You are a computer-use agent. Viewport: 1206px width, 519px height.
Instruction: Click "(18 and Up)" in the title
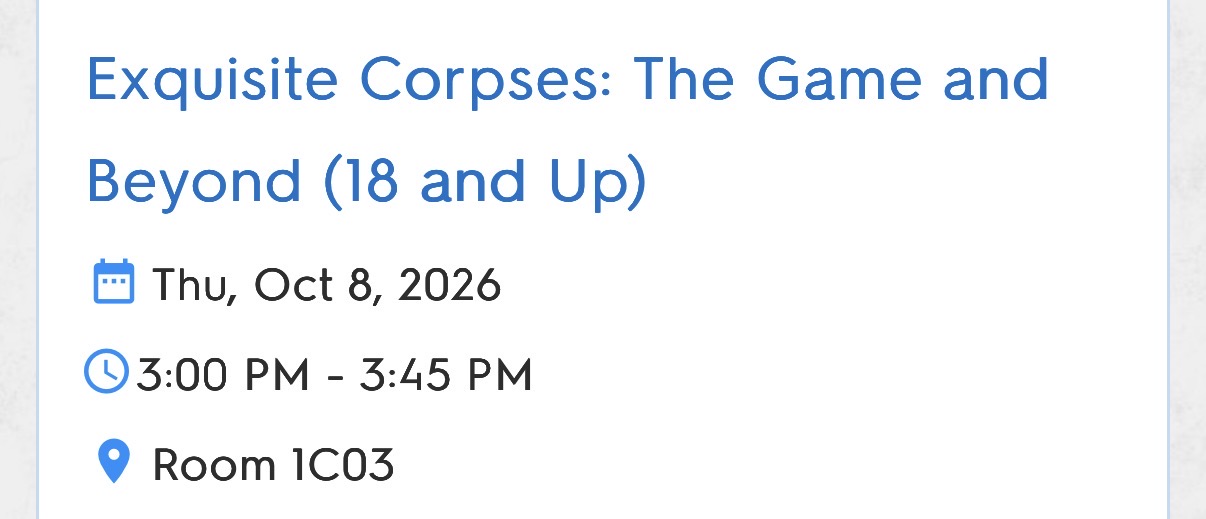coord(485,183)
